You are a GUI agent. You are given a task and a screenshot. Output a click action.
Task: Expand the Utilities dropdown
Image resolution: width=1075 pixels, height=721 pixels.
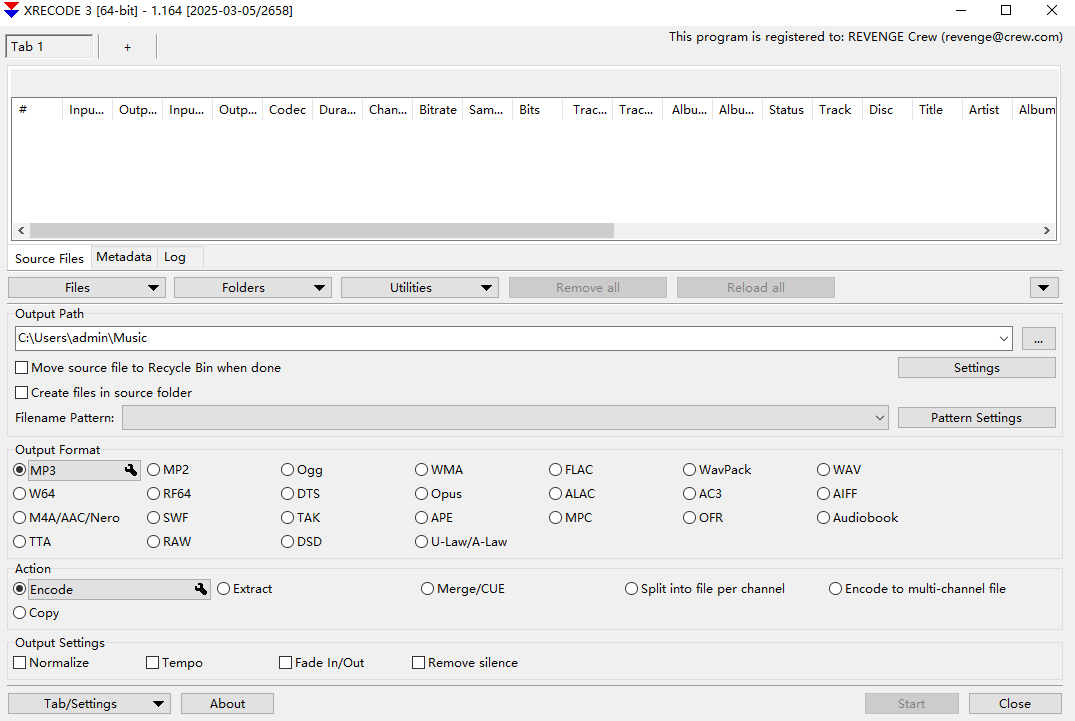(419, 288)
